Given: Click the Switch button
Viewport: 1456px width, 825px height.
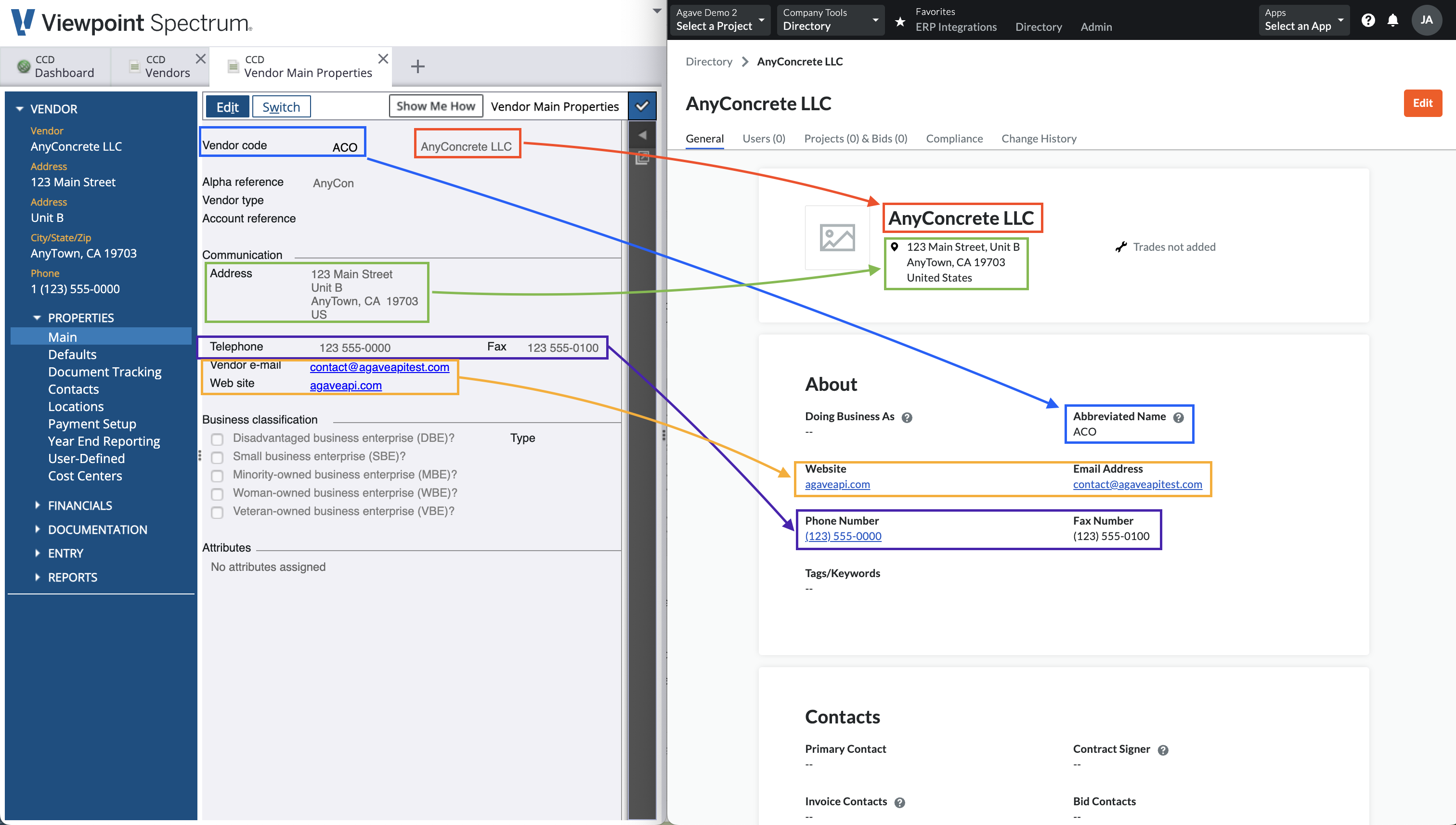Looking at the screenshot, I should [x=281, y=106].
